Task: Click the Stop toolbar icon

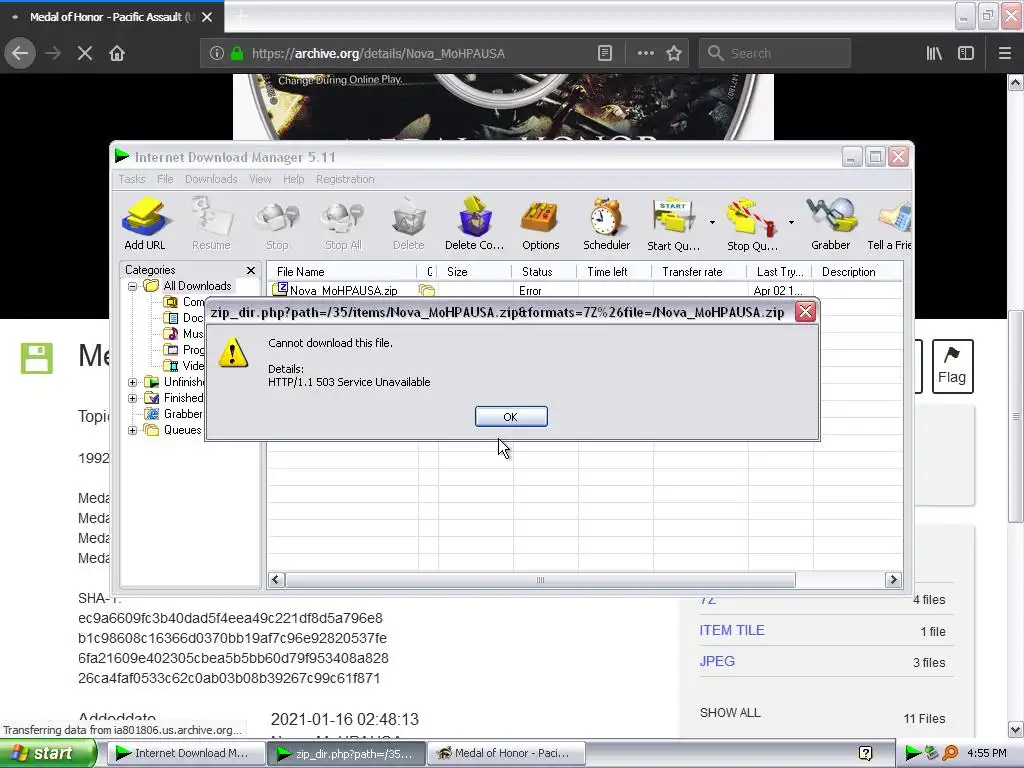Action: [277, 223]
